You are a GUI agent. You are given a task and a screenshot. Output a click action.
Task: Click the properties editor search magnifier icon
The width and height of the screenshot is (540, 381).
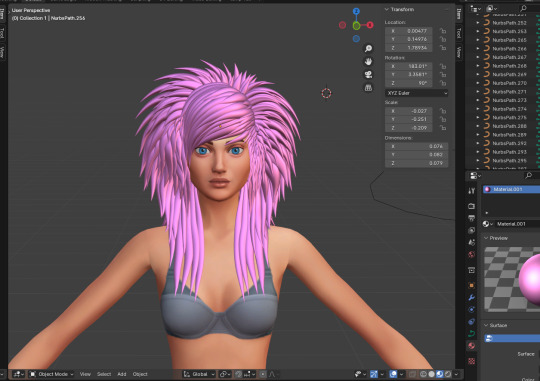point(528,176)
